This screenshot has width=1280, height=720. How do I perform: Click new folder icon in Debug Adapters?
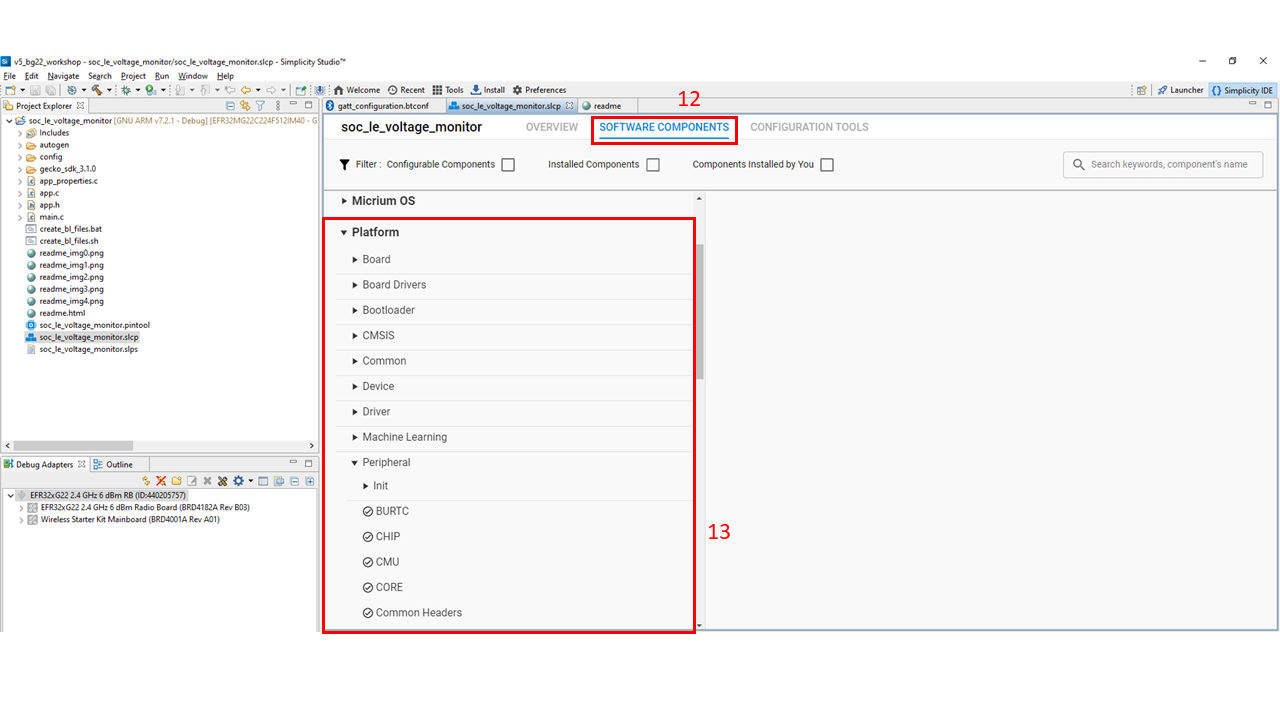[177, 481]
